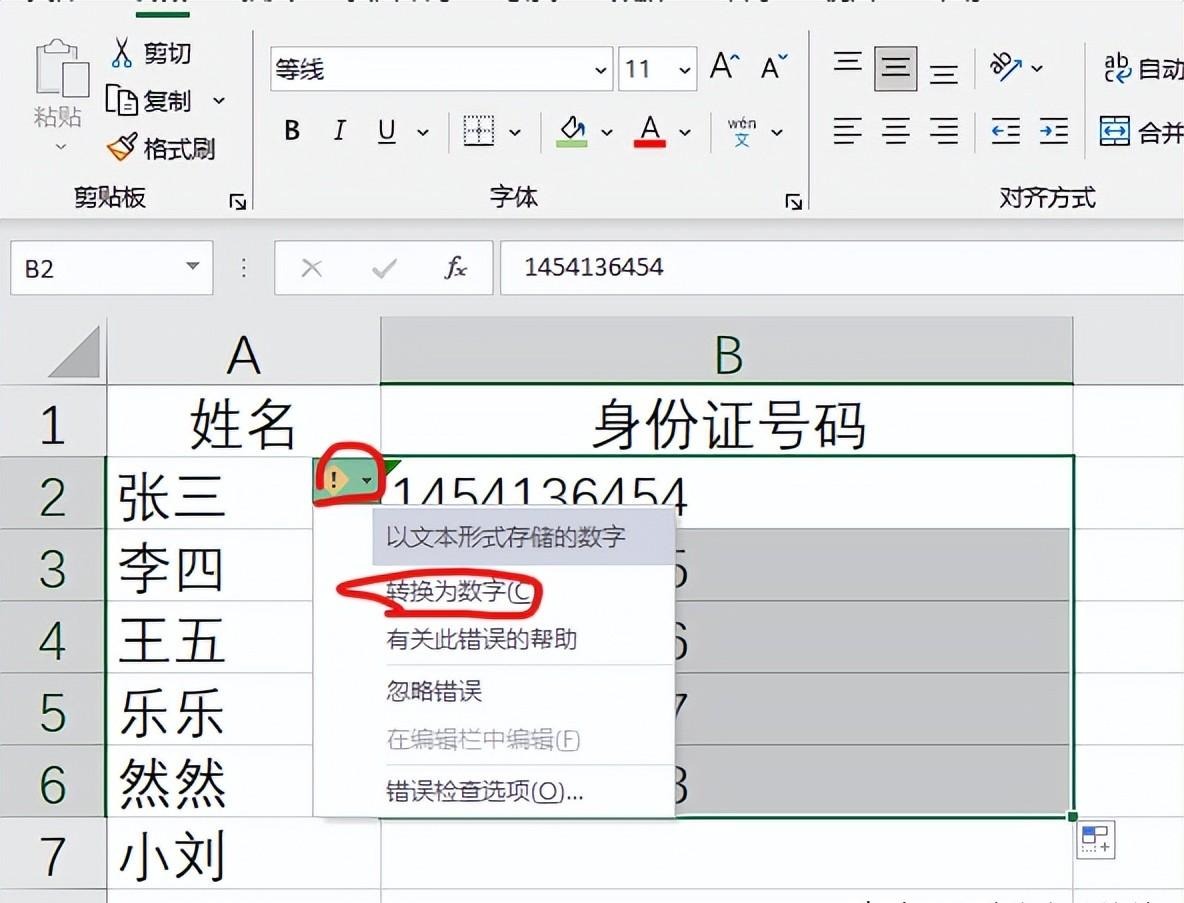Click the Select All corner triangle
The image size is (1184, 903).
point(74,351)
